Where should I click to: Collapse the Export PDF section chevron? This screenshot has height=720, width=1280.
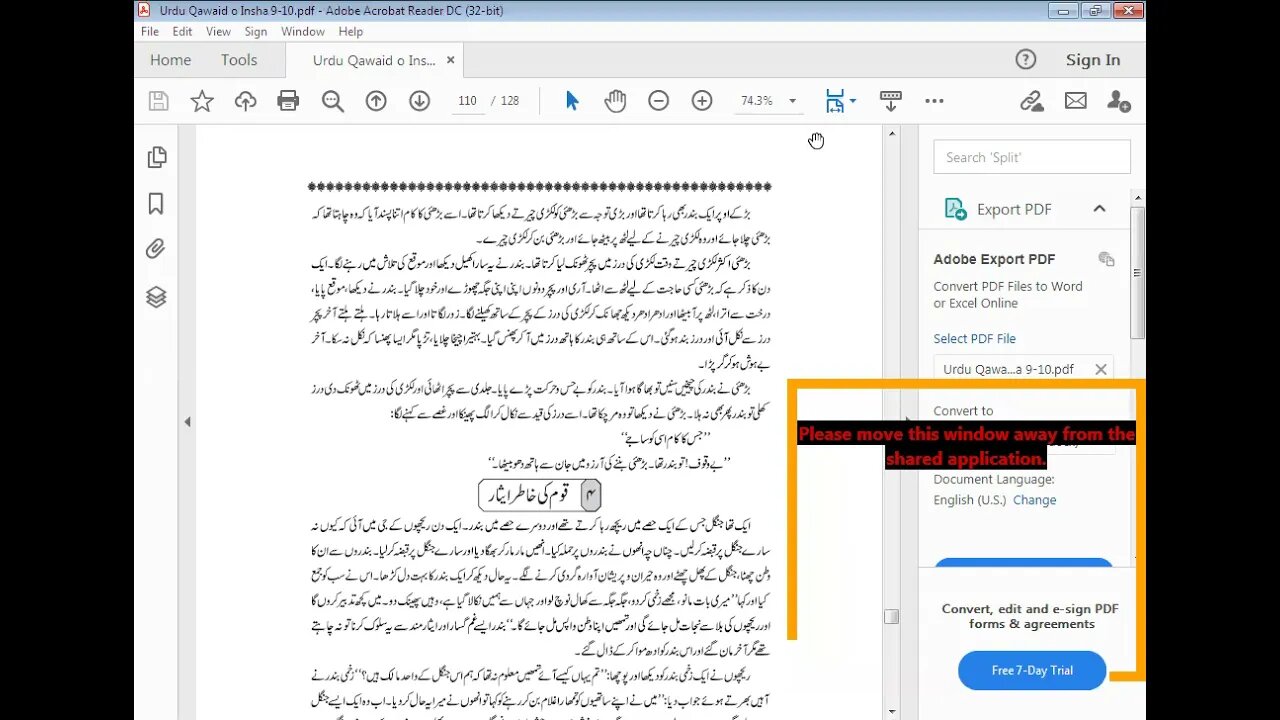[x=1099, y=209]
